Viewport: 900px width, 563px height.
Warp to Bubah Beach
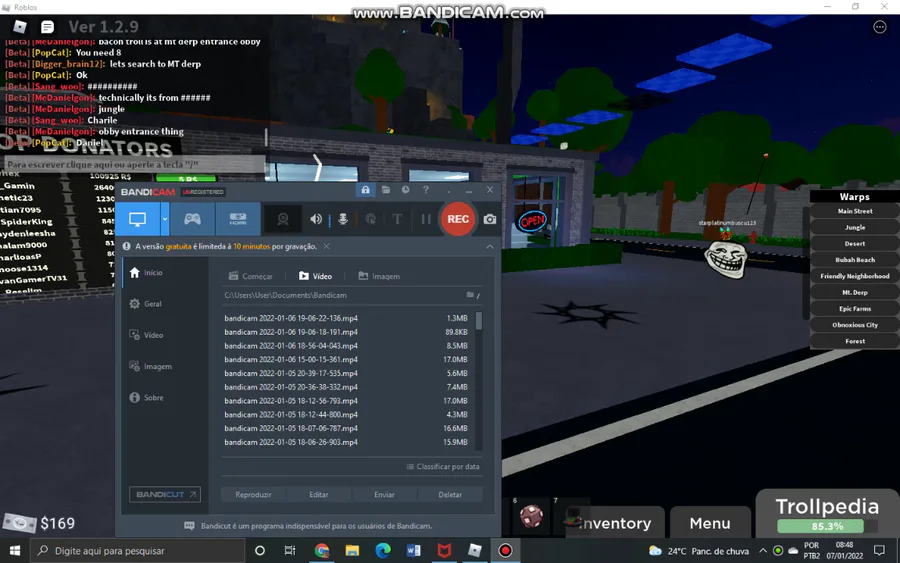tap(855, 260)
